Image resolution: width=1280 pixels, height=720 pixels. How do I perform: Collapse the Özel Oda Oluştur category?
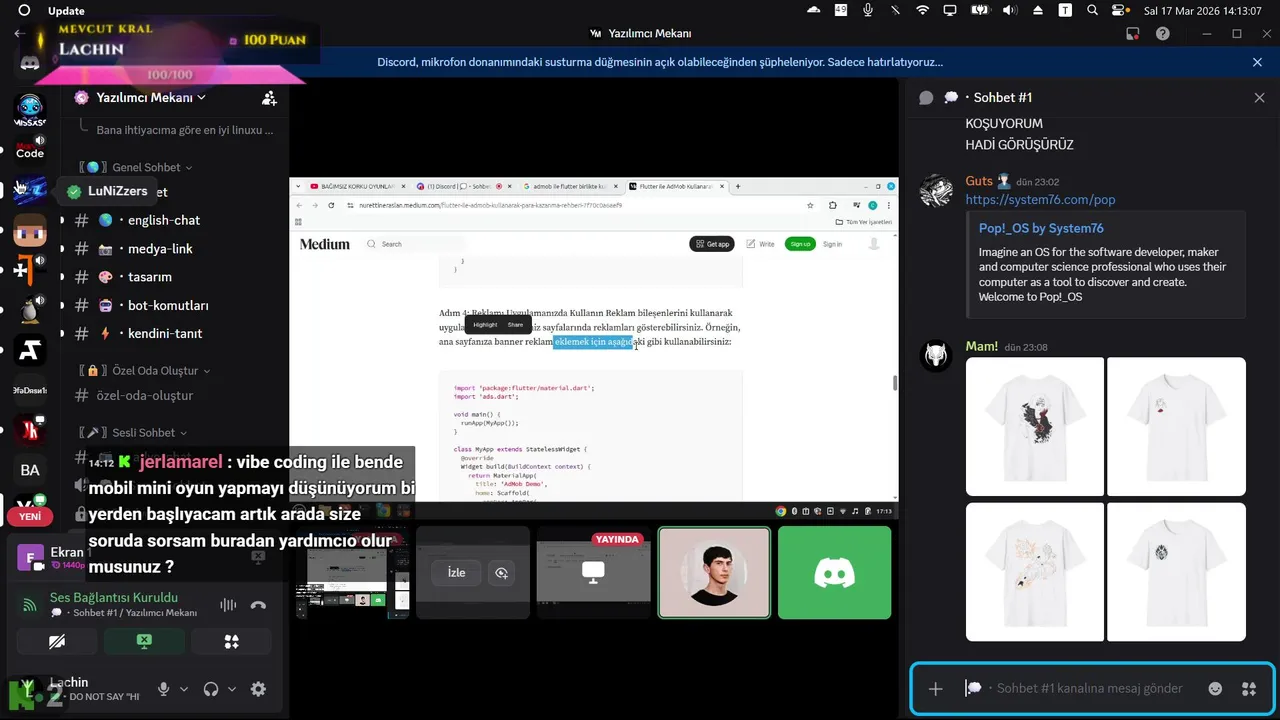146,370
